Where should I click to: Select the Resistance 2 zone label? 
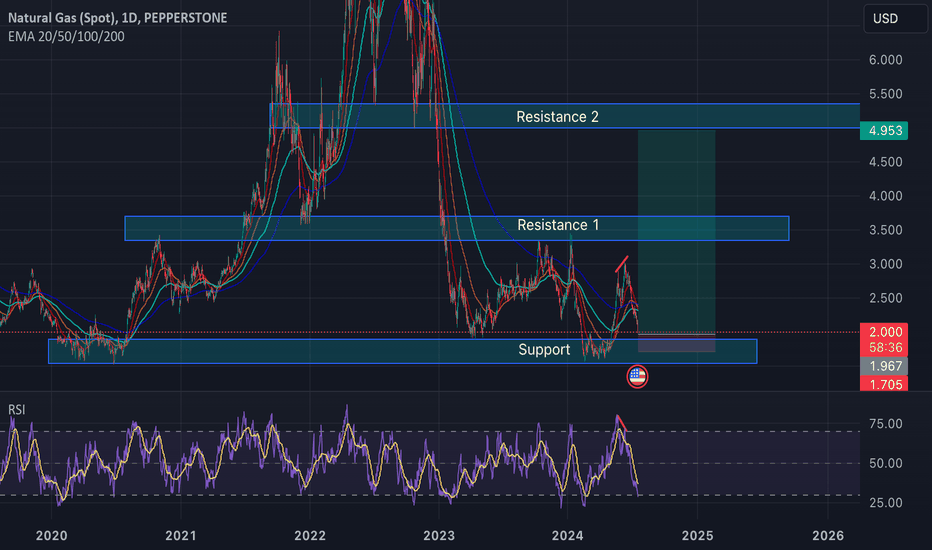(557, 117)
